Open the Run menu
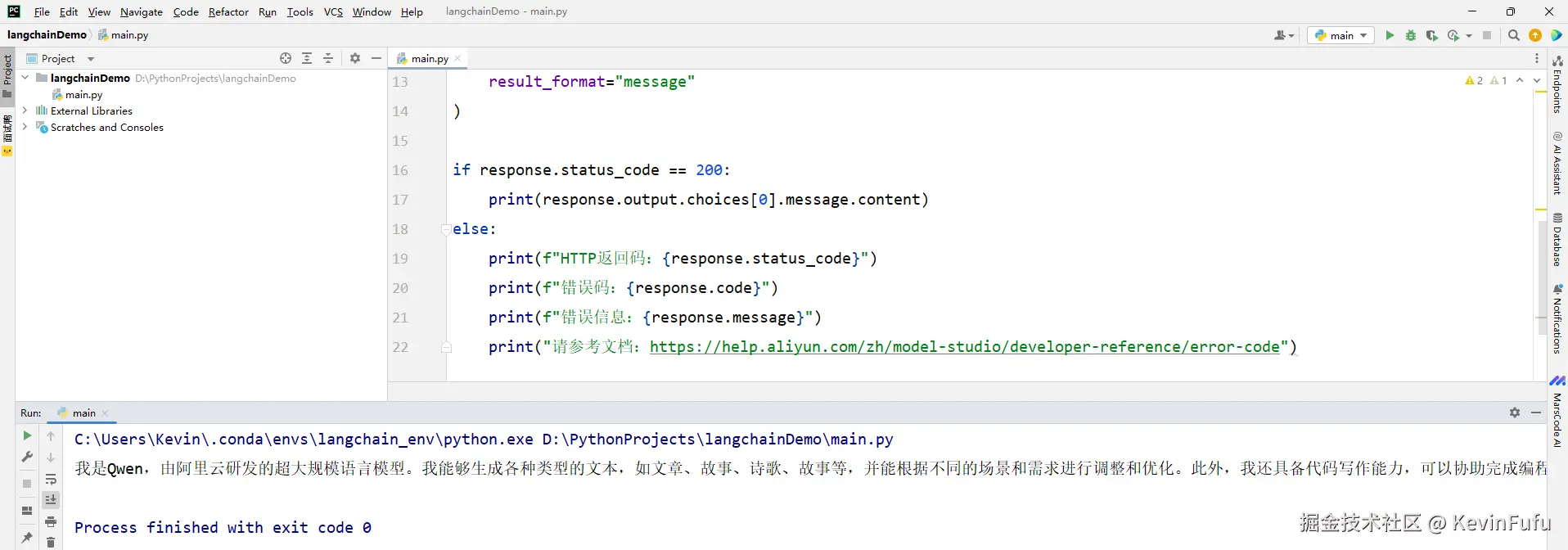 pos(267,11)
